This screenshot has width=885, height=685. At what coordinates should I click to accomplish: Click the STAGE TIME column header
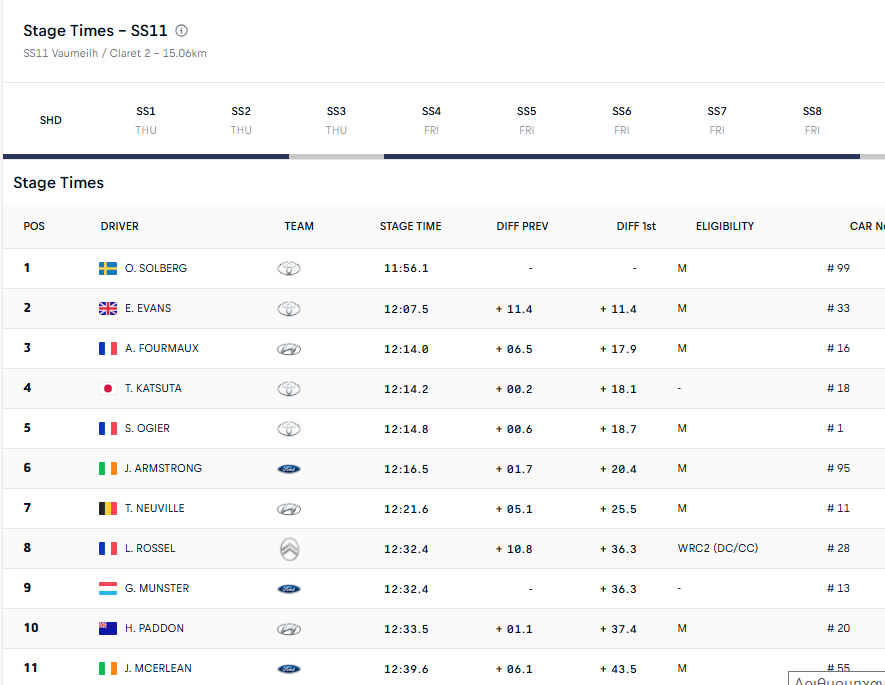[x=410, y=226]
